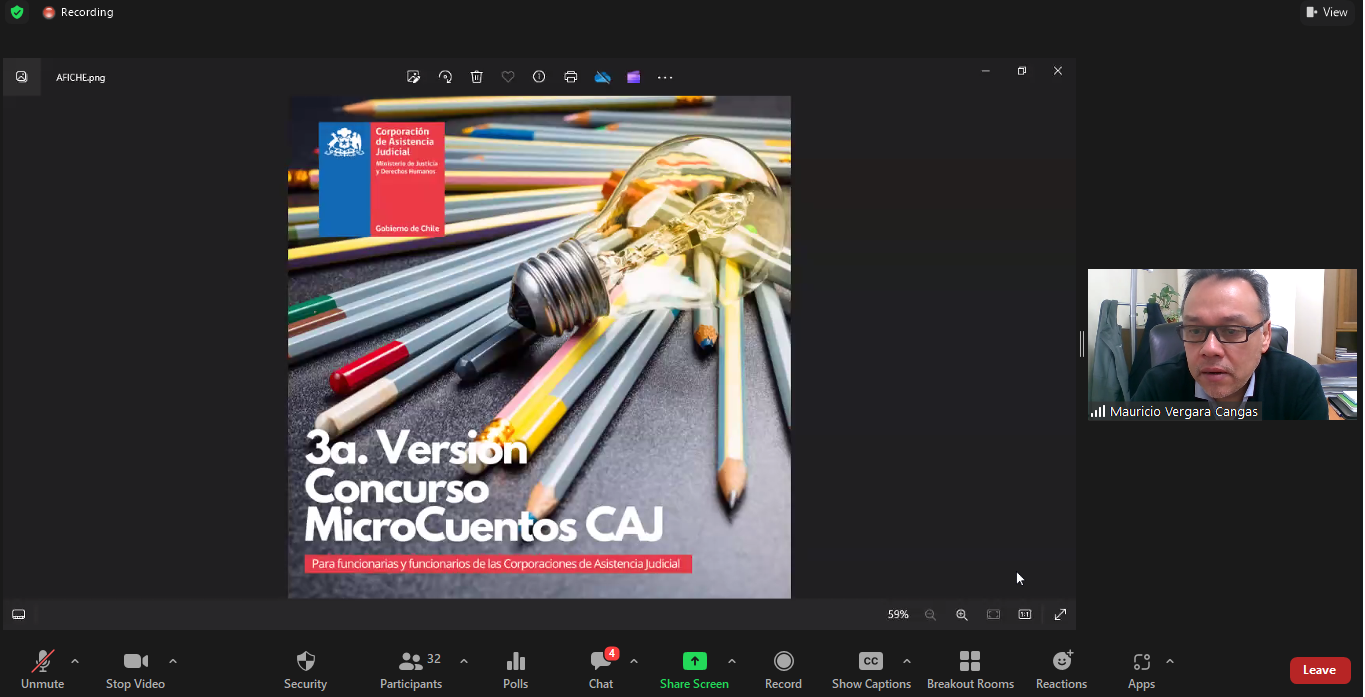Viewport: 1365px width, 697px height.
Task: Expand Share Screen options arrow
Action: [x=732, y=661]
